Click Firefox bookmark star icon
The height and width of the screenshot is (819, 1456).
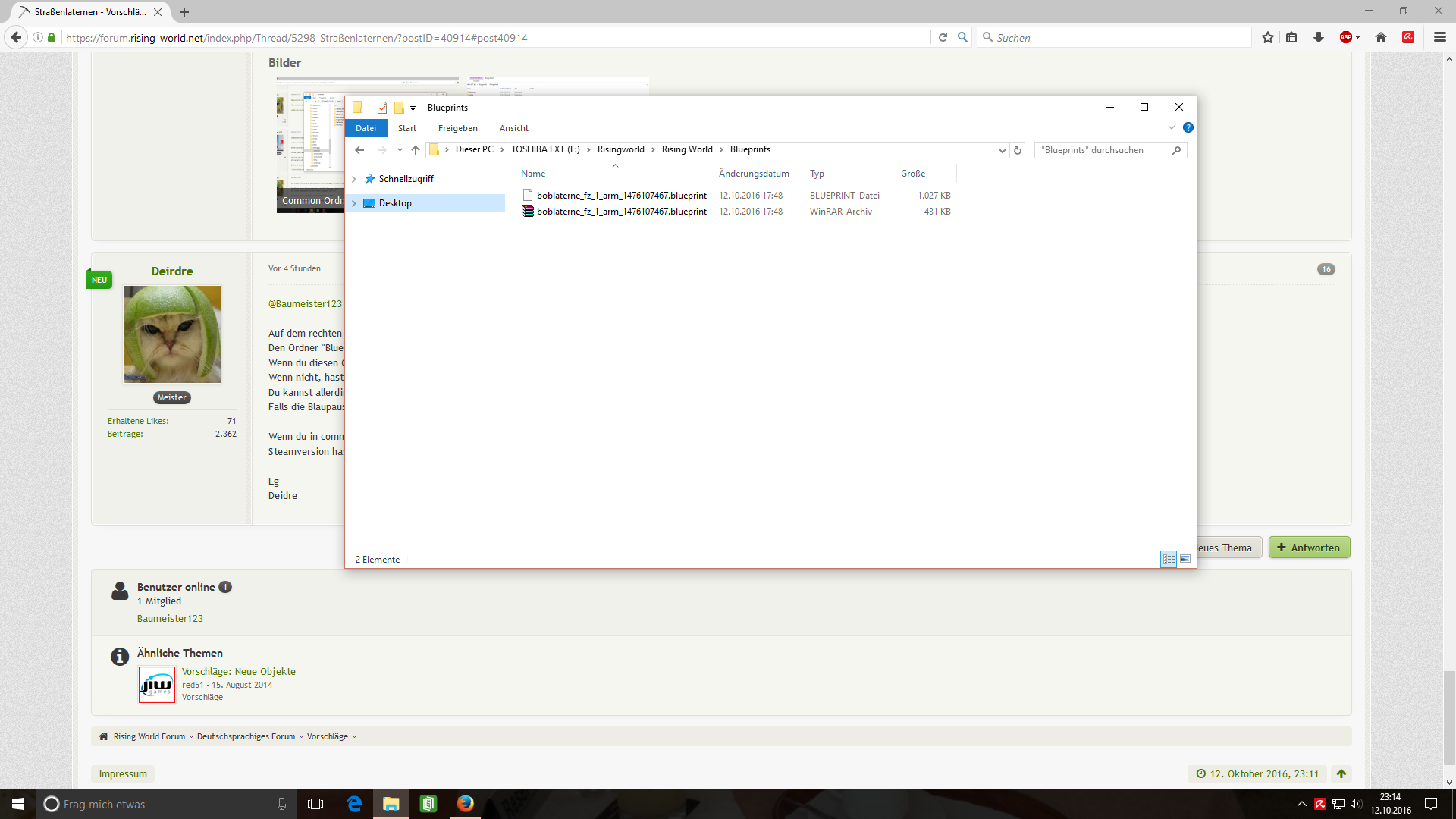point(1268,37)
